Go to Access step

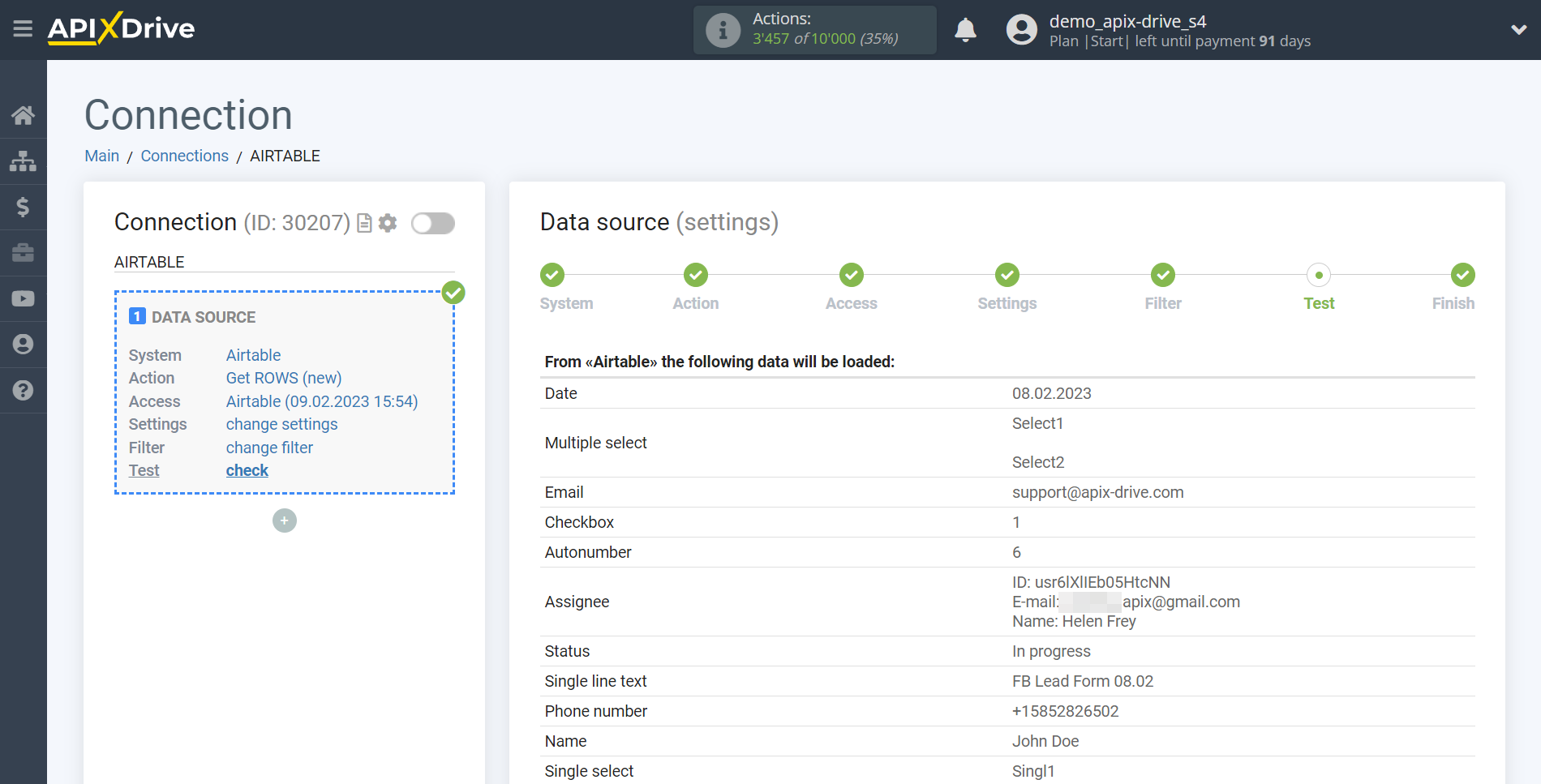click(852, 303)
